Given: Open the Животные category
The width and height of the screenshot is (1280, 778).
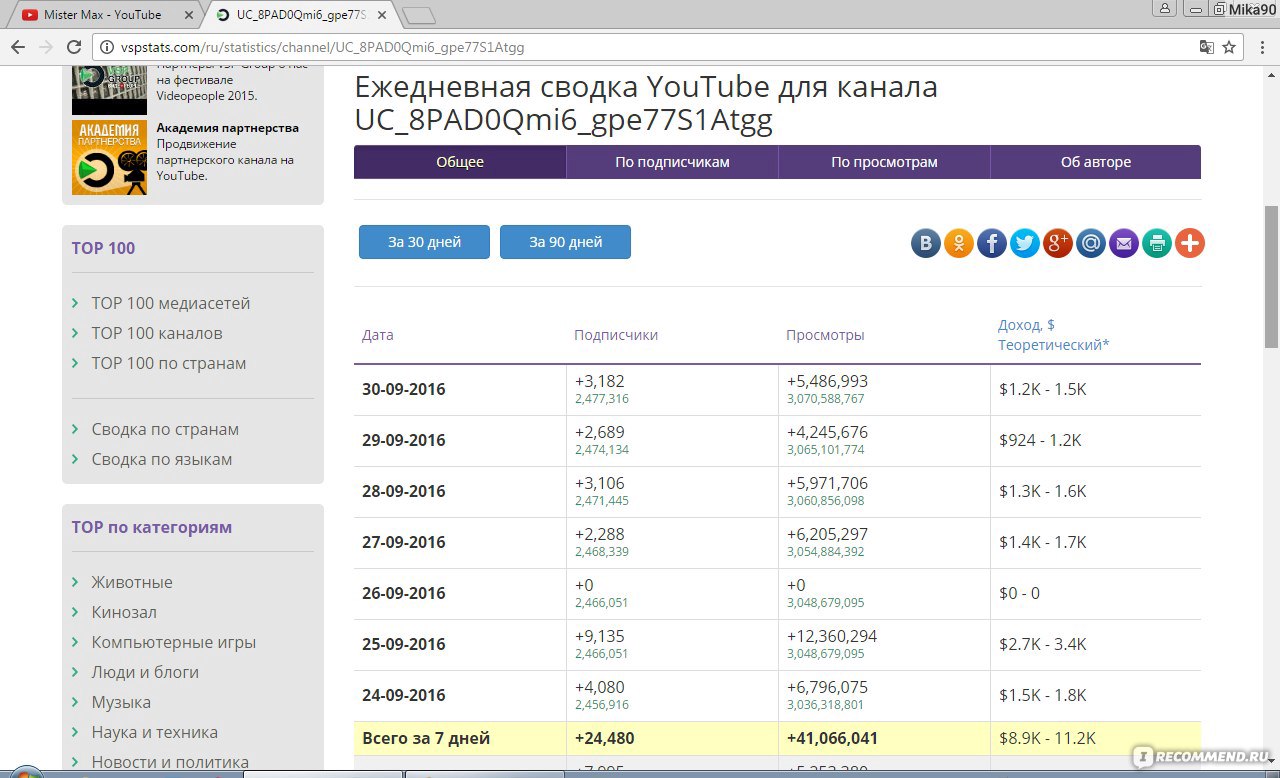Looking at the screenshot, I should (x=132, y=582).
